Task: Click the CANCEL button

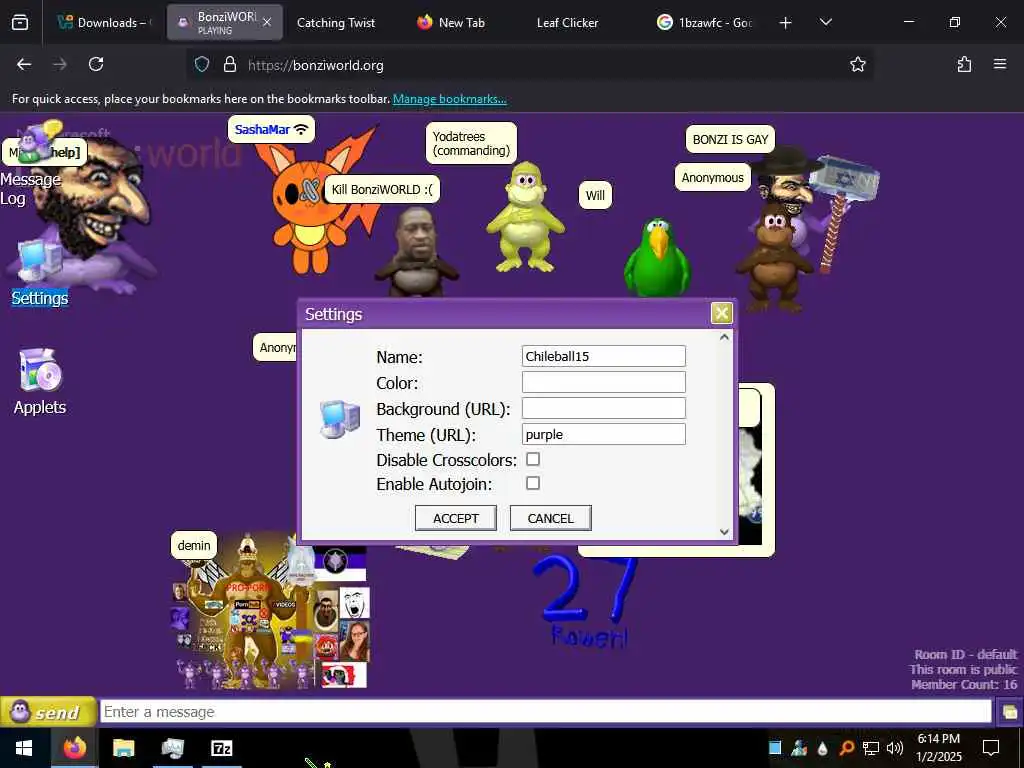Action: click(x=551, y=518)
